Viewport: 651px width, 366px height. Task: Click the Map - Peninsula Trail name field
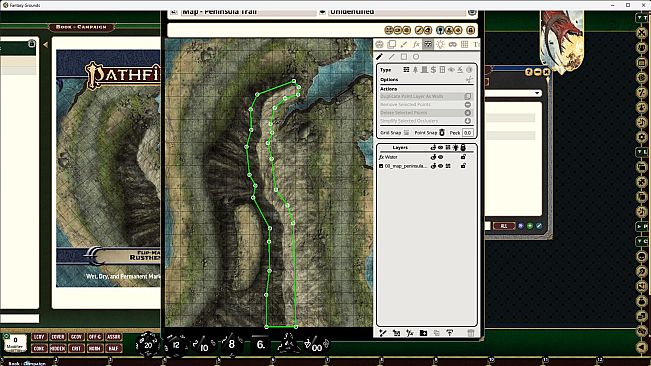(248, 12)
